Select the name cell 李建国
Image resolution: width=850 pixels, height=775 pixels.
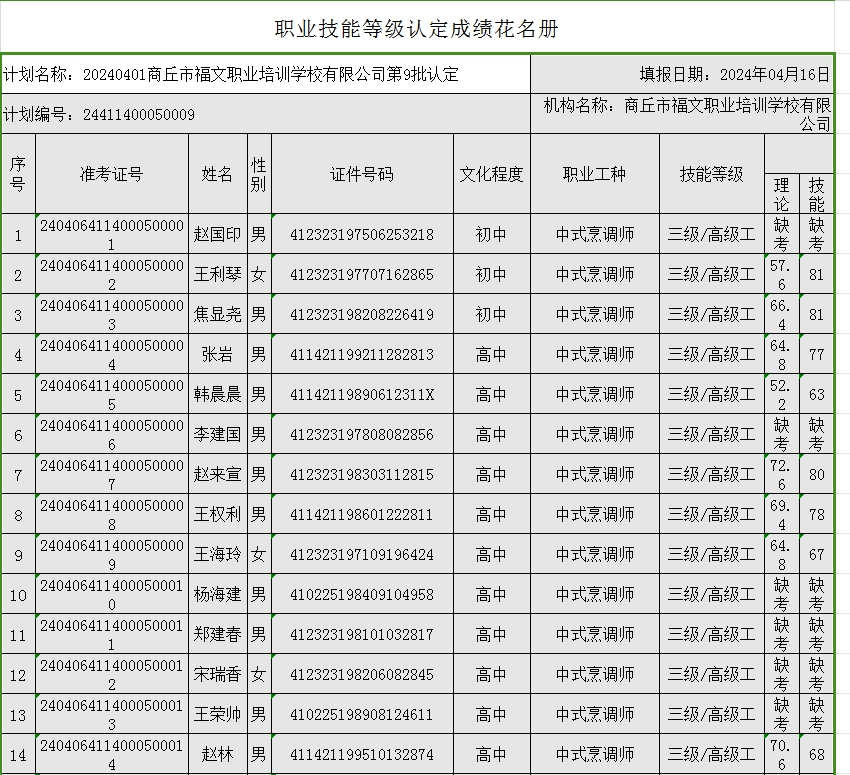[217, 434]
